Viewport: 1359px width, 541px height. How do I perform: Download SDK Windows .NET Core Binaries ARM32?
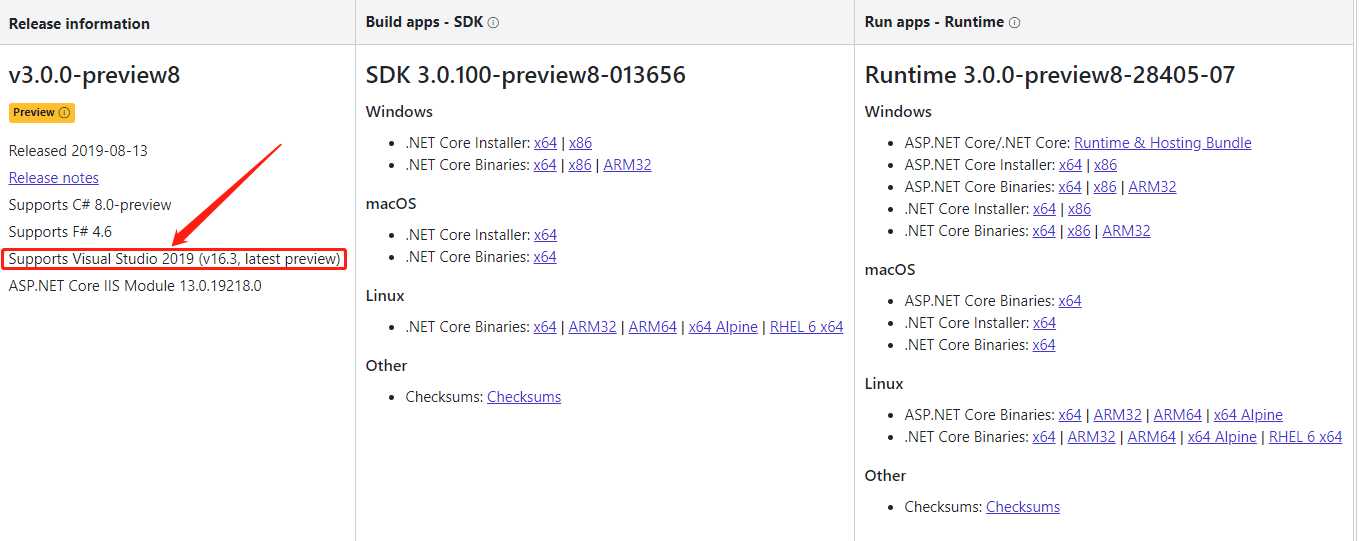tap(627, 165)
